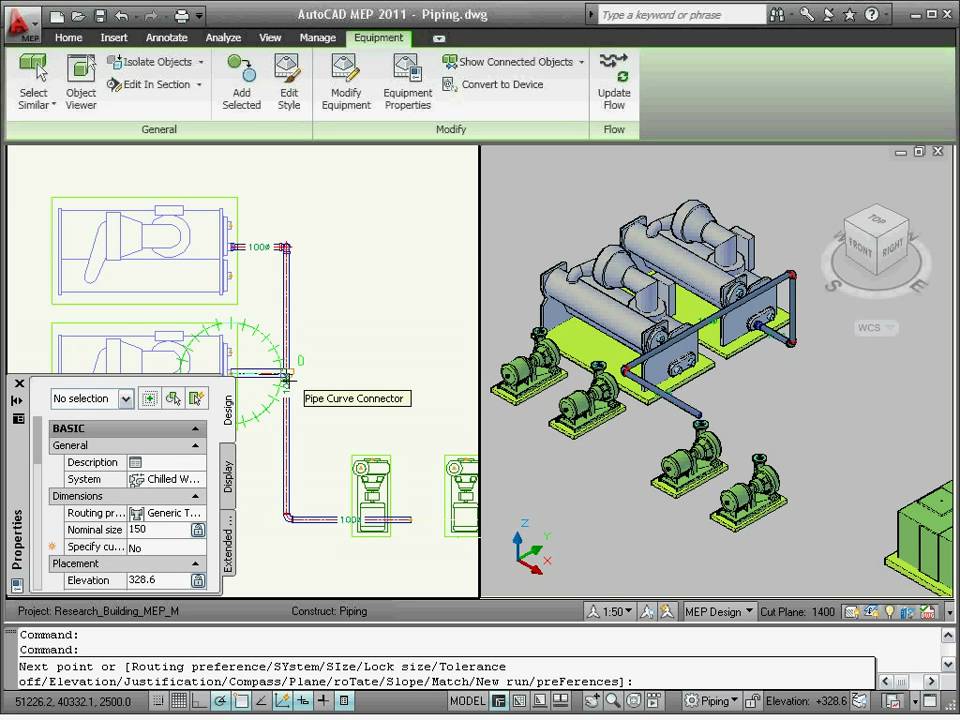
Task: Open the Manage ribbon tab
Action: [x=317, y=38]
